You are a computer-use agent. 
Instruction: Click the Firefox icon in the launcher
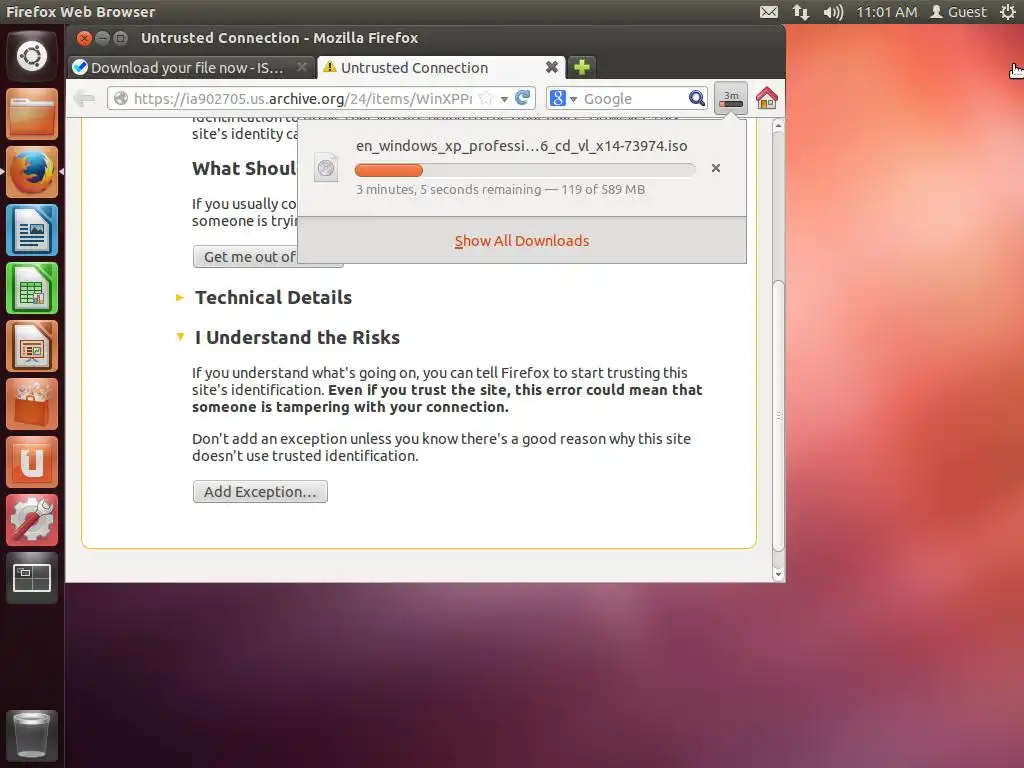(x=31, y=172)
